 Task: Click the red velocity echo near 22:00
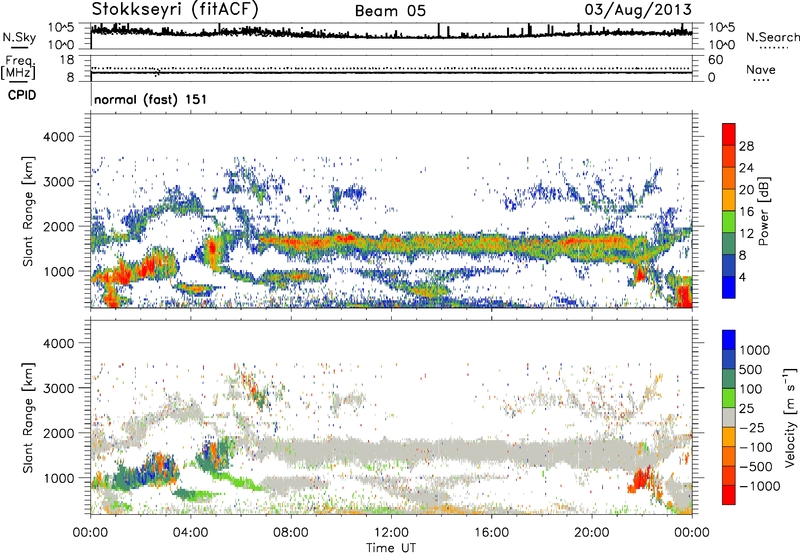point(641,480)
